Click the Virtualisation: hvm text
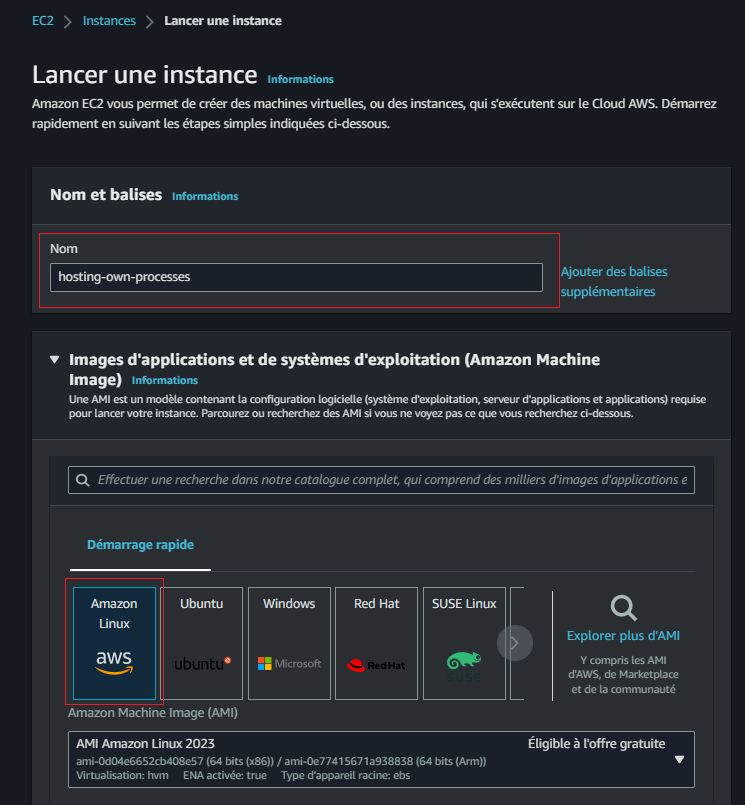The image size is (745, 805). pyautogui.click(x=122, y=775)
